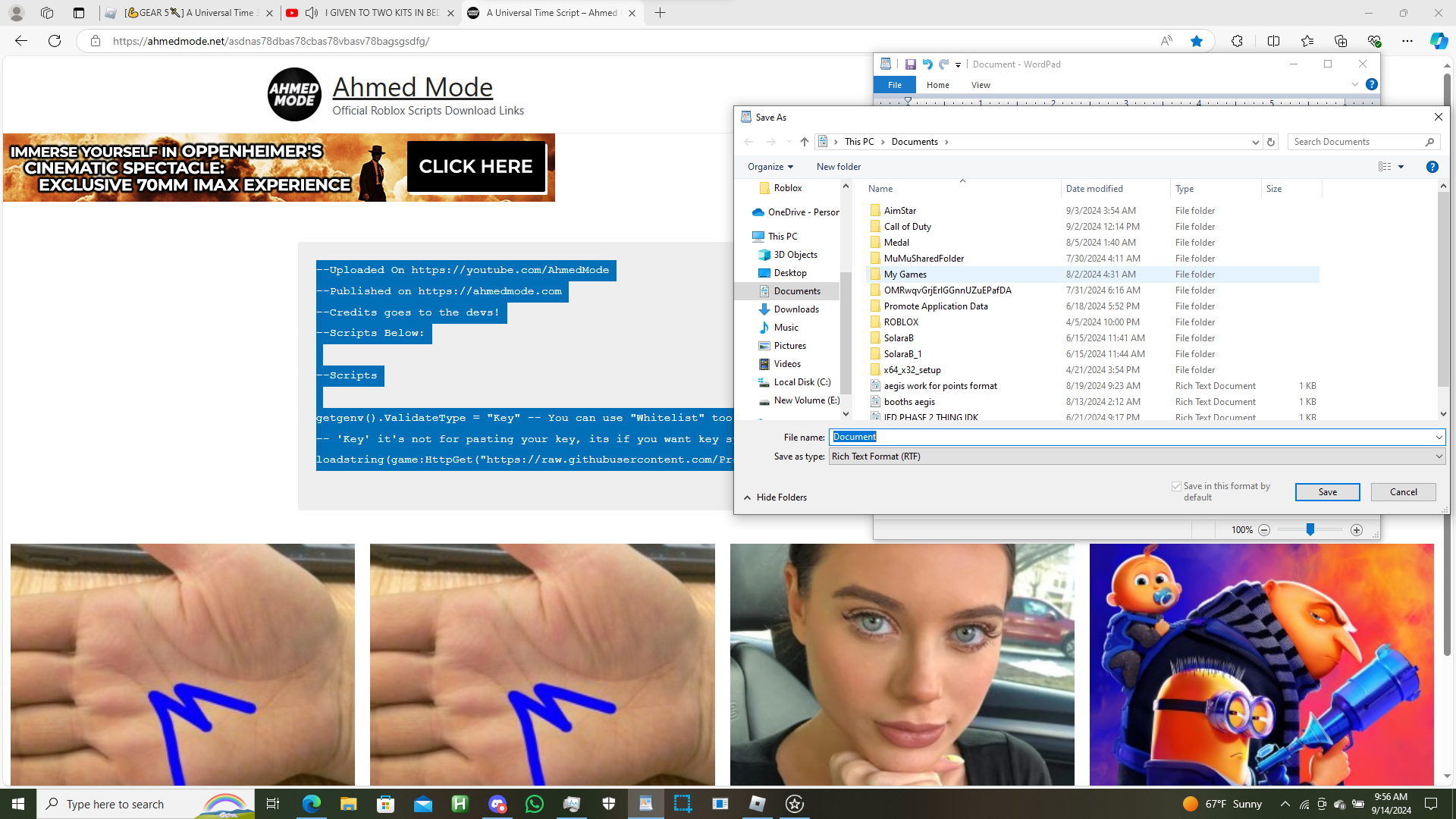
Task: Switch to the WordPad View tab
Action: 981,85
